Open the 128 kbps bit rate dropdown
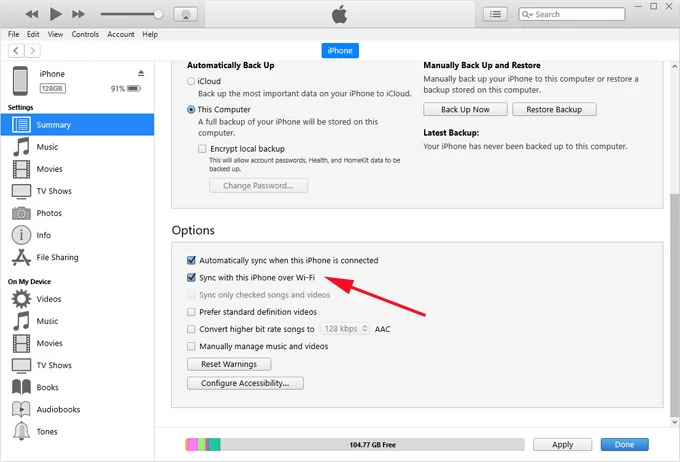The image size is (680, 462). tap(345, 328)
